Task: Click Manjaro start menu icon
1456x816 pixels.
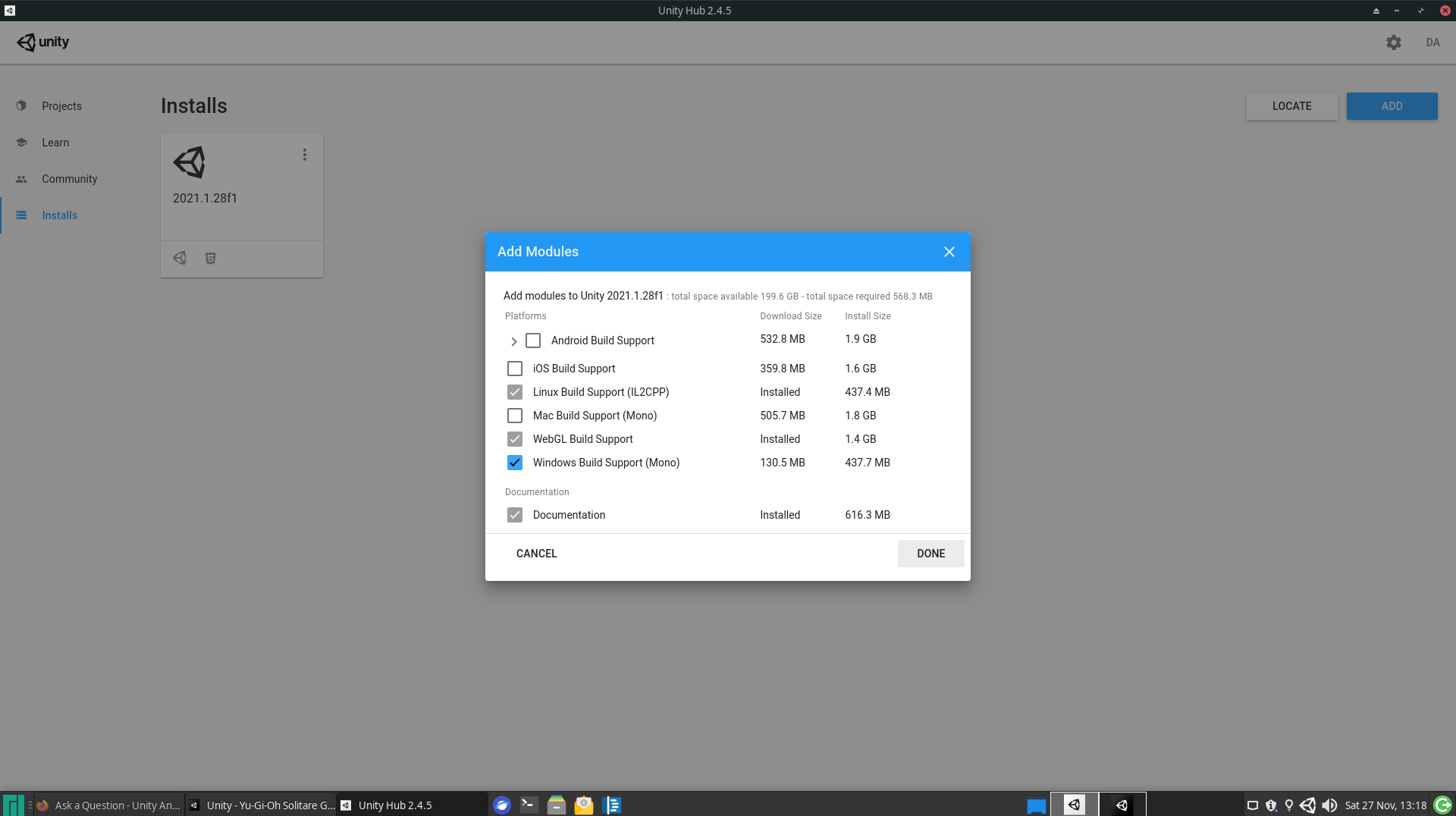Action: click(13, 805)
